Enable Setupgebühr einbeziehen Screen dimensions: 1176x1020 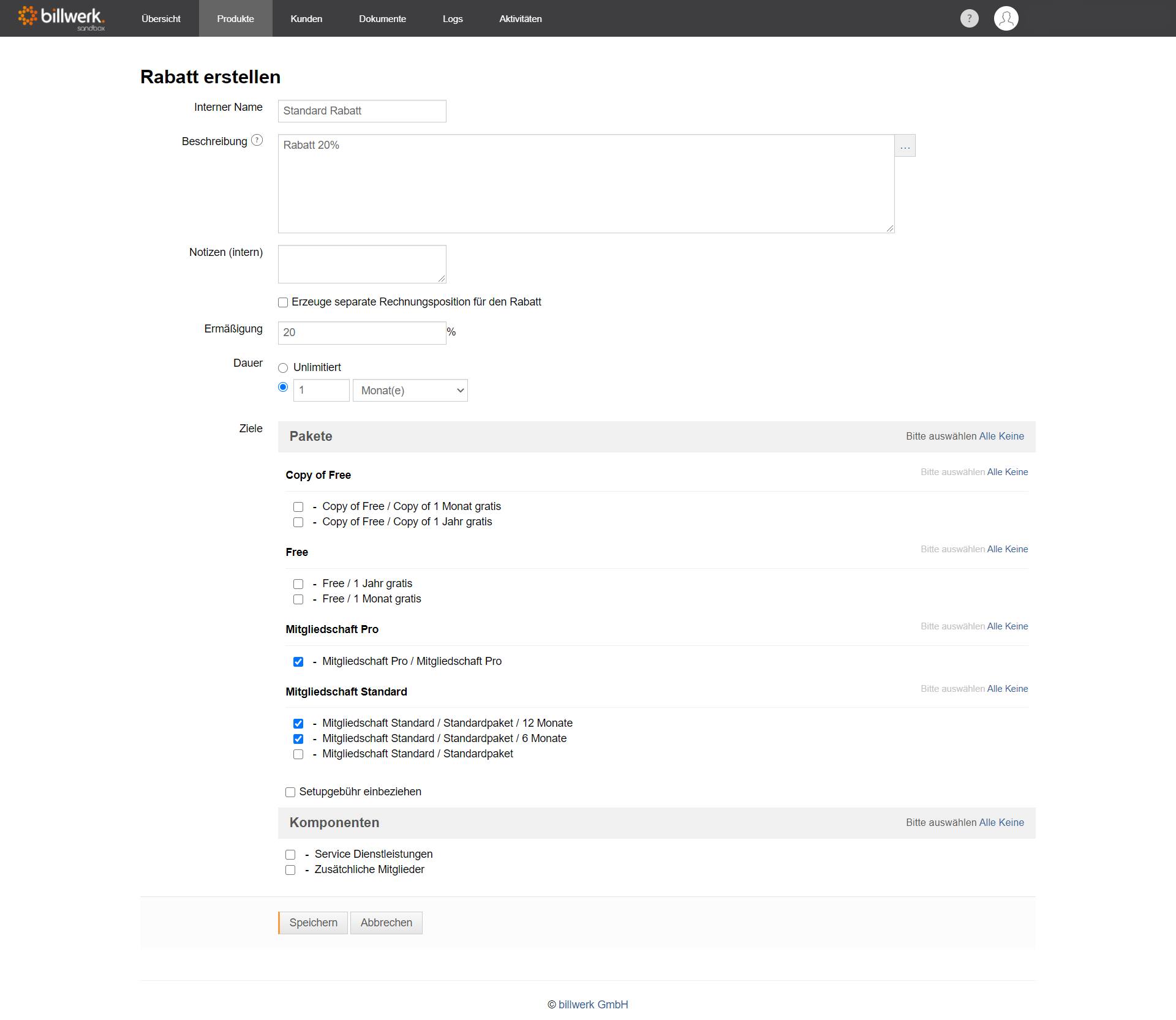(290, 792)
